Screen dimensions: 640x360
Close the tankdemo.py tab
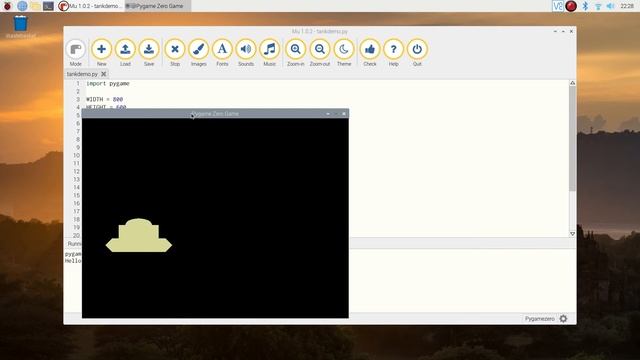(104, 74)
